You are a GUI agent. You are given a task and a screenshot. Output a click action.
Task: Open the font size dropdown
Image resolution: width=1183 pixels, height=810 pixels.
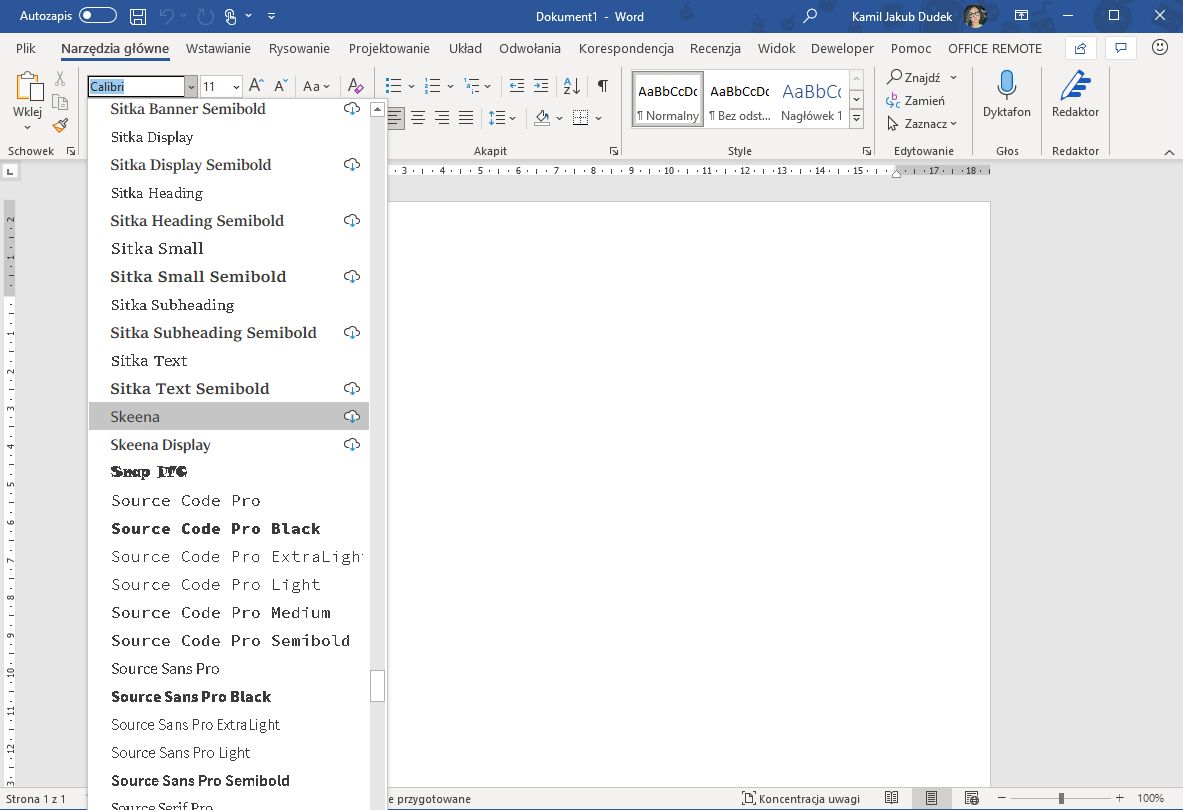[236, 87]
